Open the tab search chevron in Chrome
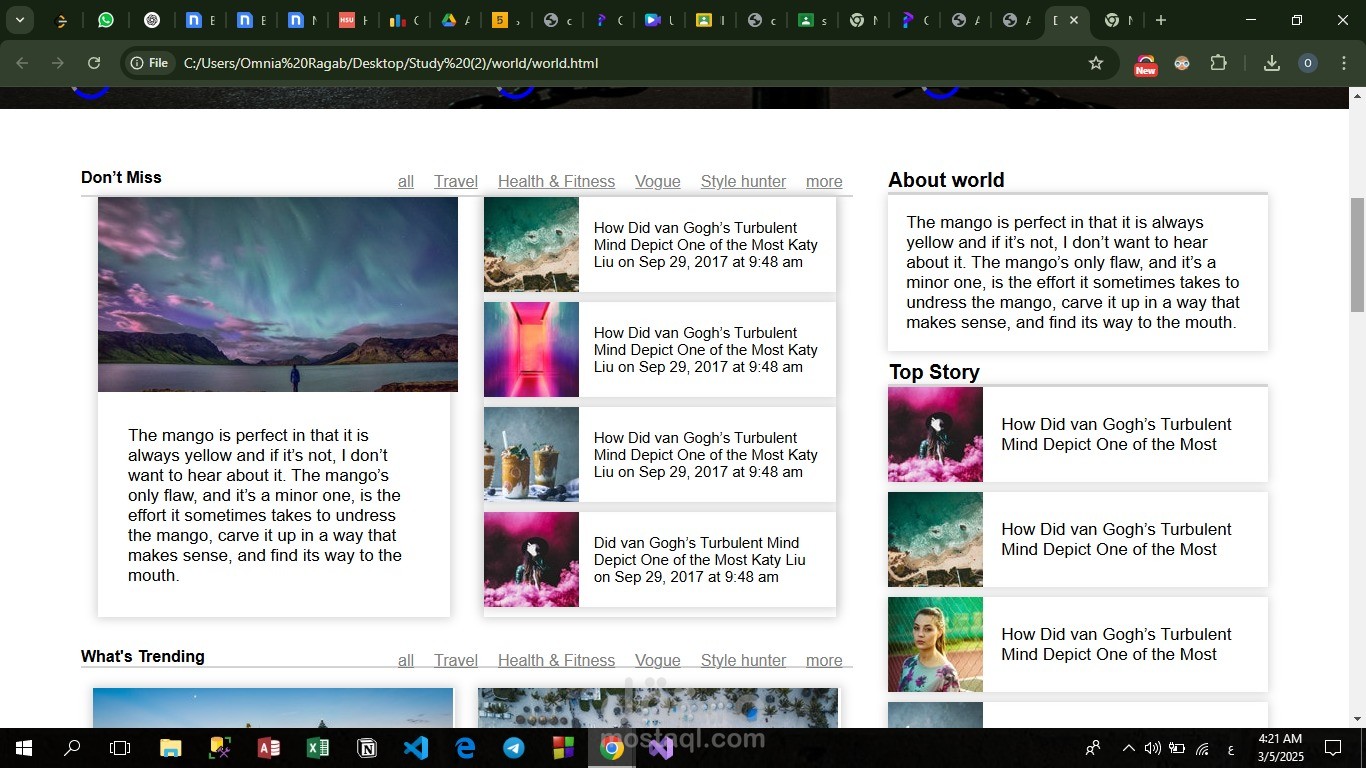This screenshot has height=768, width=1366. [19, 20]
